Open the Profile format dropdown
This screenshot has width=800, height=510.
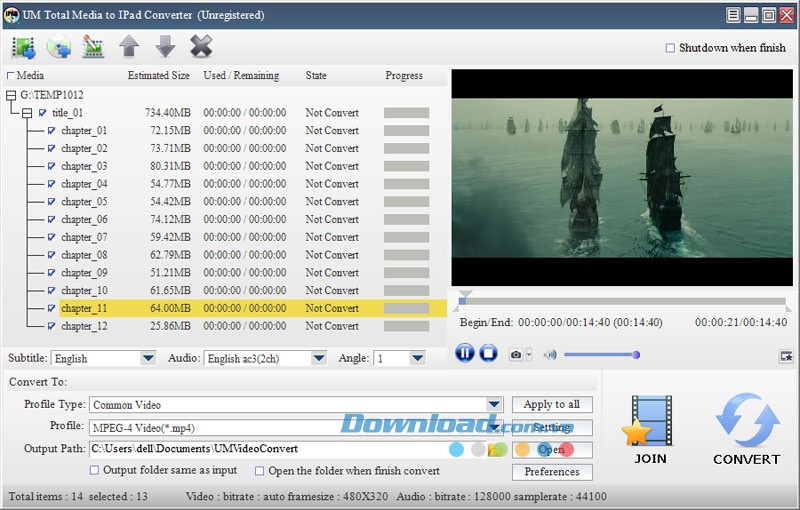(x=494, y=427)
